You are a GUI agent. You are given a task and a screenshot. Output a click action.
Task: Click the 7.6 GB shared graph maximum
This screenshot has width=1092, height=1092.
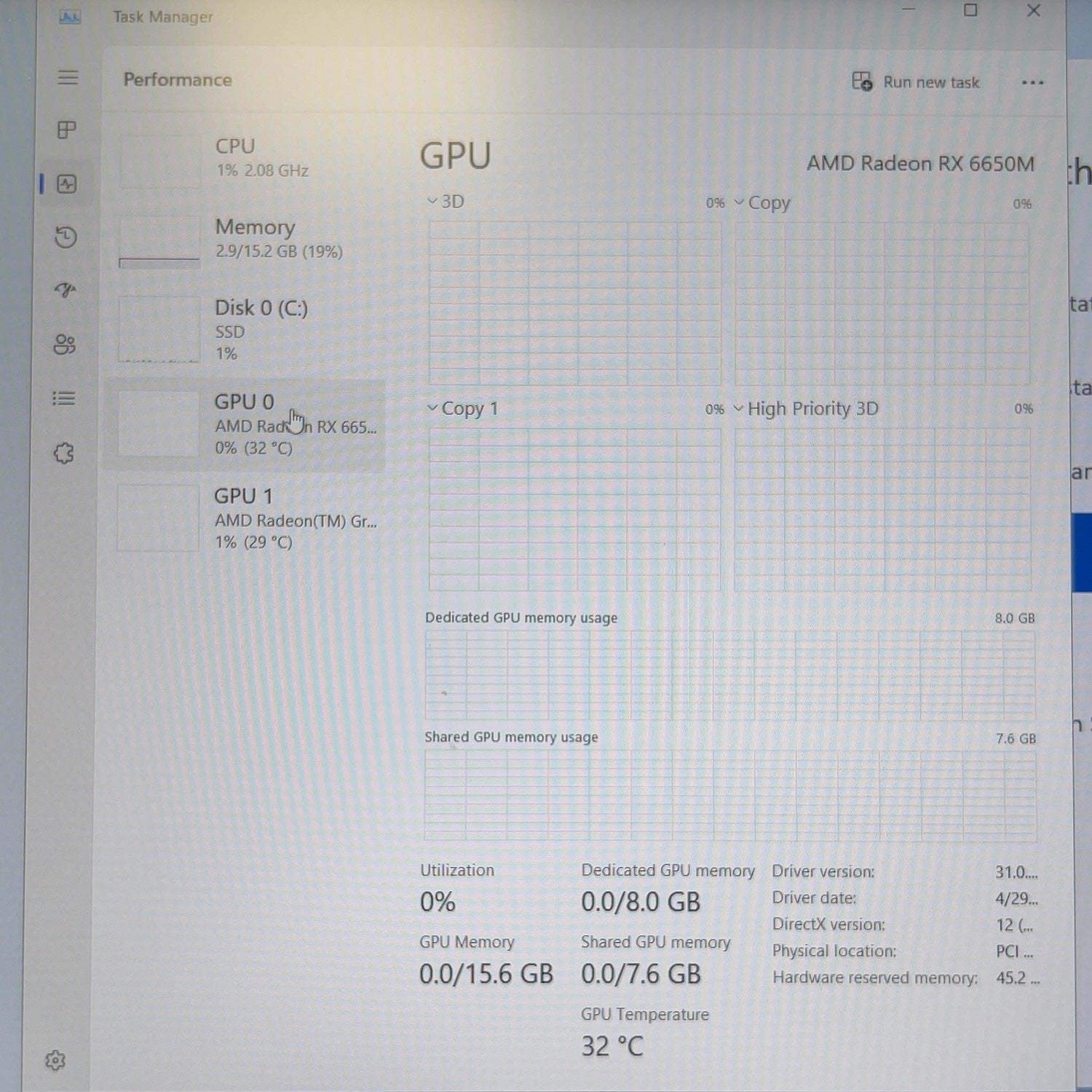[1016, 738]
